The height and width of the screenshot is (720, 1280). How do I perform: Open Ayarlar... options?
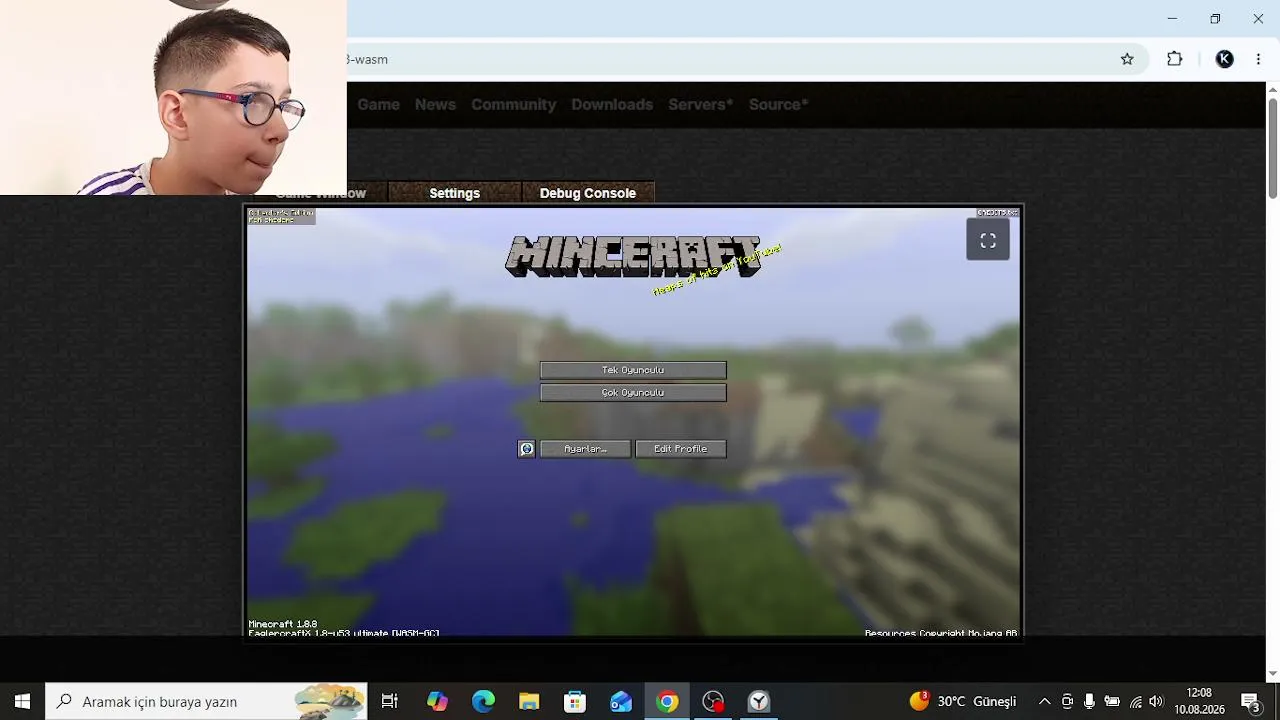tap(585, 449)
